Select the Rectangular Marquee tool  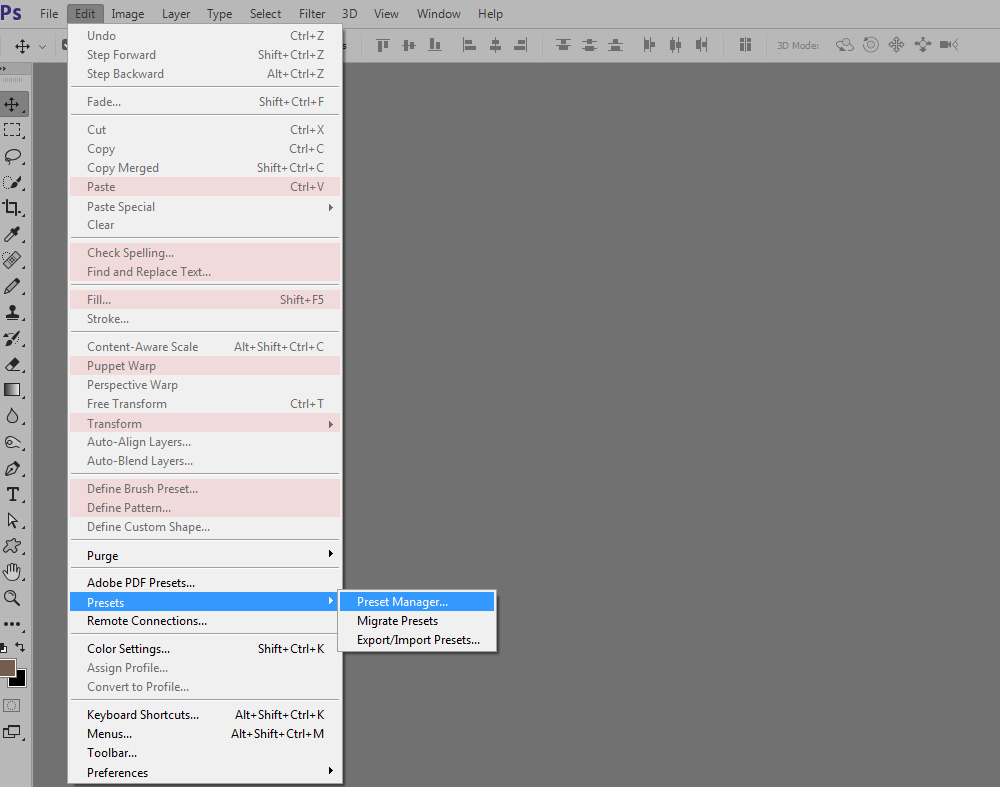point(13,130)
